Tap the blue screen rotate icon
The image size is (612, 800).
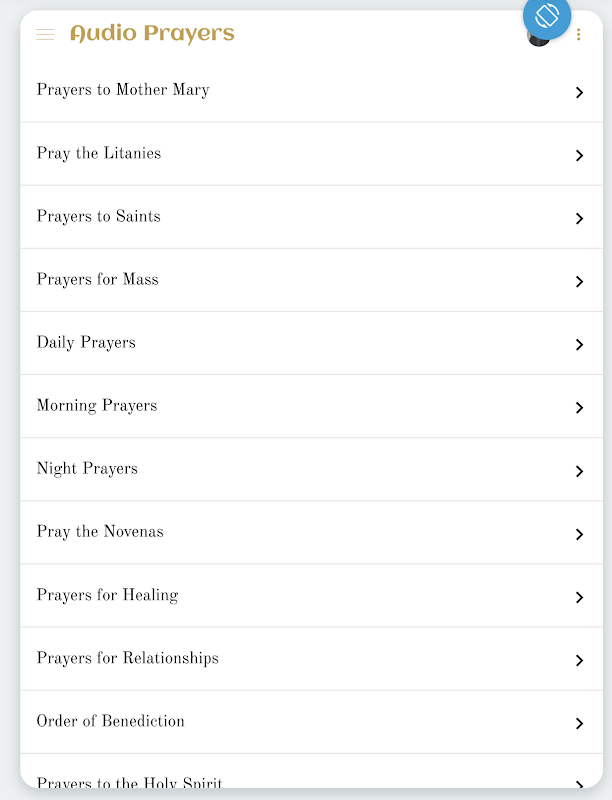click(x=547, y=15)
